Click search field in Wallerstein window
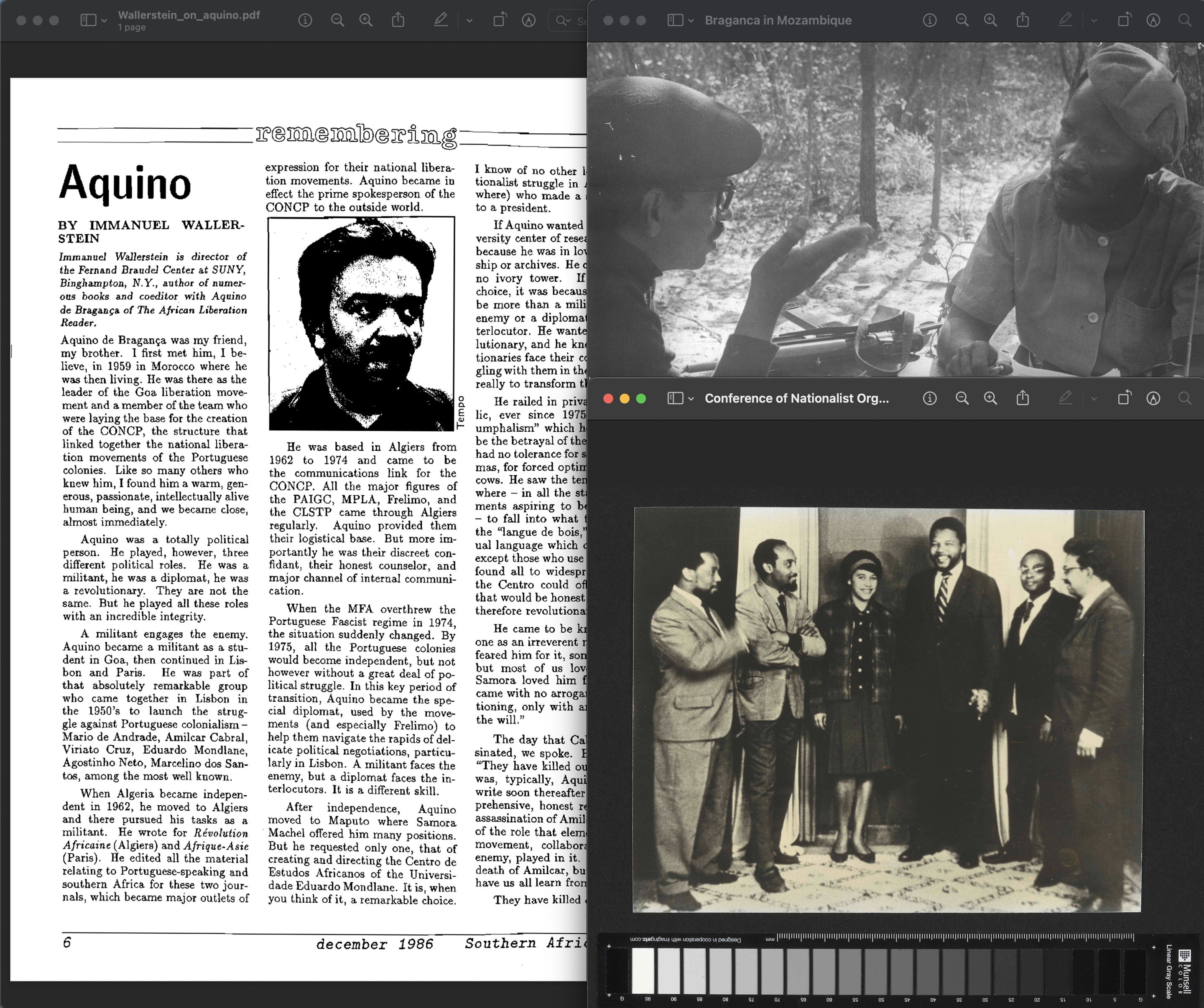Screen dimensions: 1204x1008 (x=569, y=20)
